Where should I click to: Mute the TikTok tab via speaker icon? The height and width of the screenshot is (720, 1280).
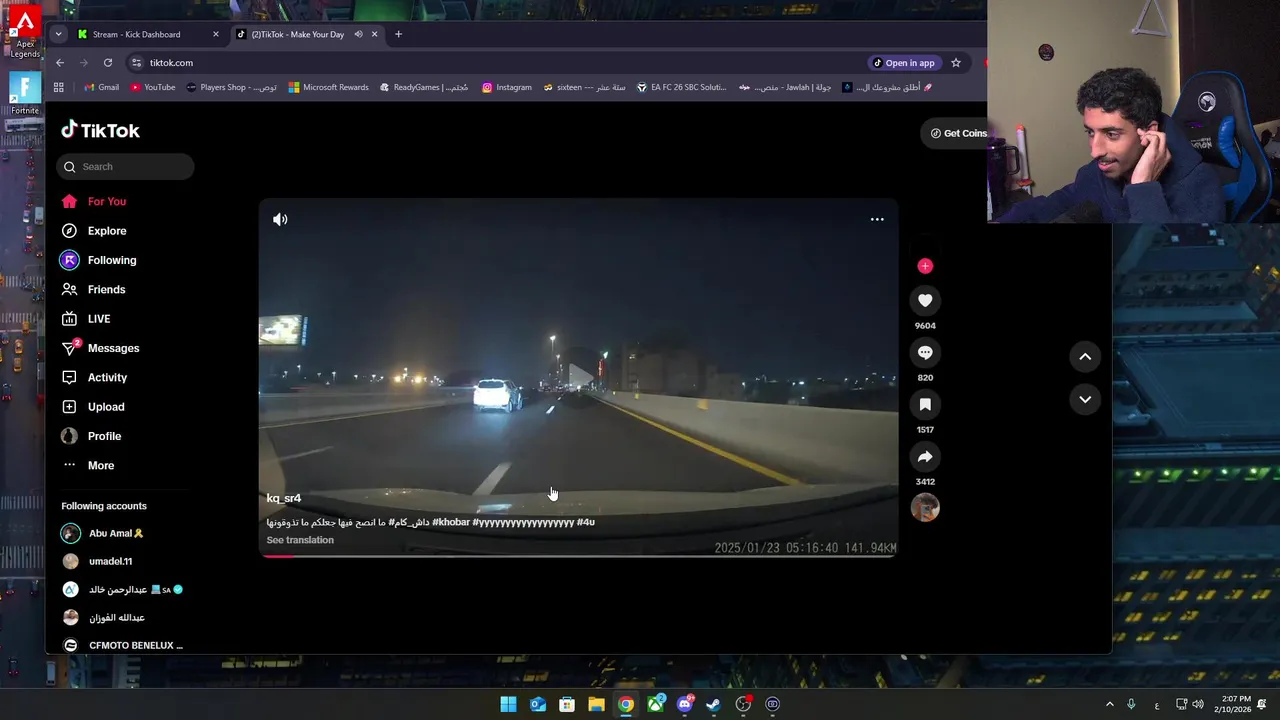[x=358, y=34]
